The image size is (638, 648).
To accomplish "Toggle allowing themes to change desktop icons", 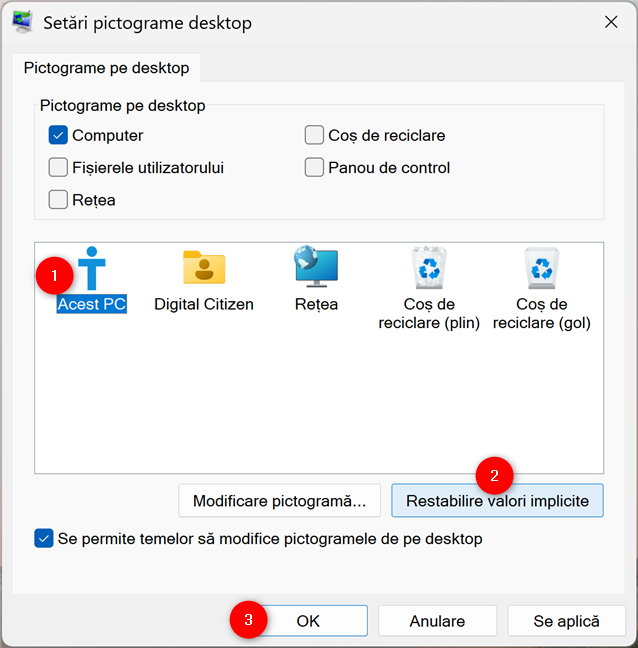I will 44,539.
